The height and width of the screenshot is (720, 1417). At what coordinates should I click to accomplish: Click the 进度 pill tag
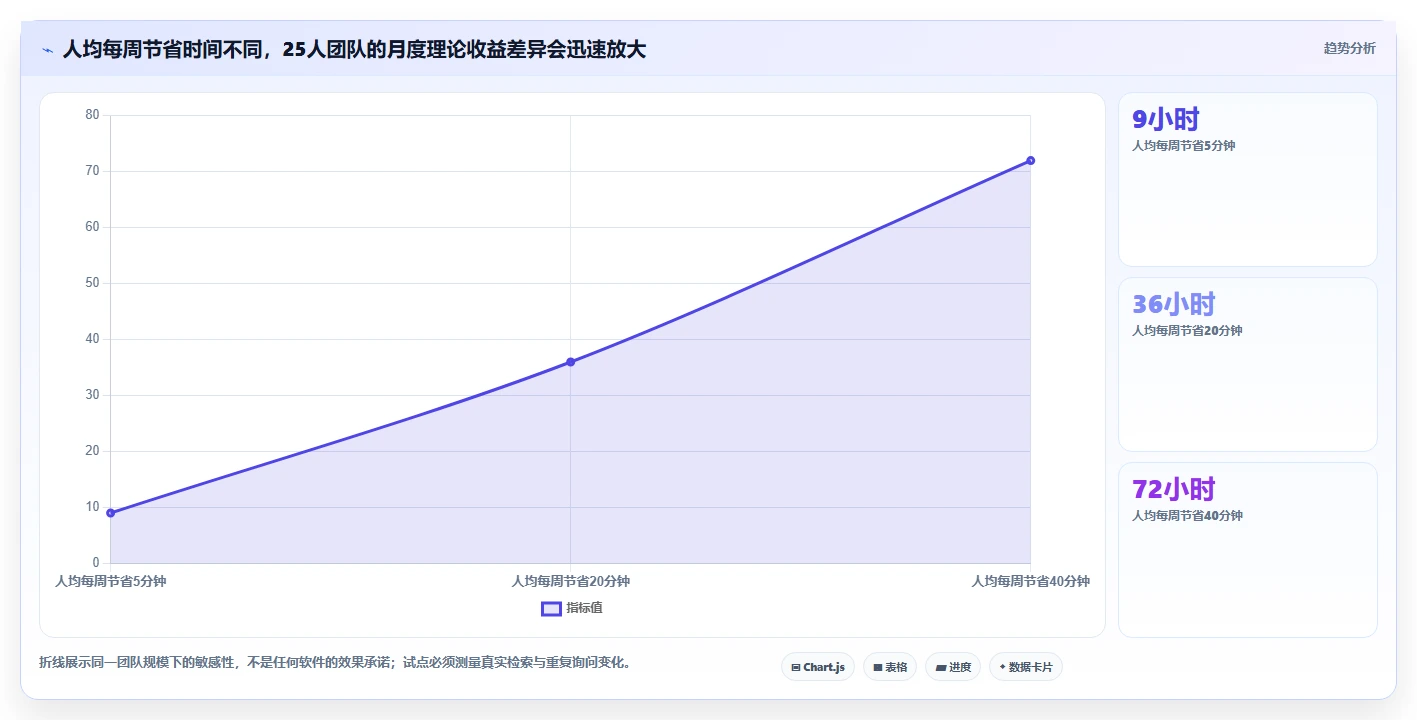click(953, 667)
